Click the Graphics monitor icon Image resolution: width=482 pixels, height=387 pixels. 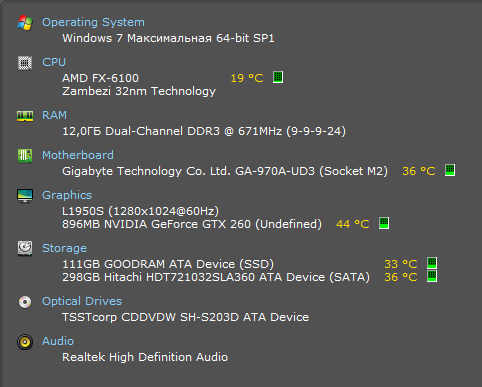(x=25, y=196)
